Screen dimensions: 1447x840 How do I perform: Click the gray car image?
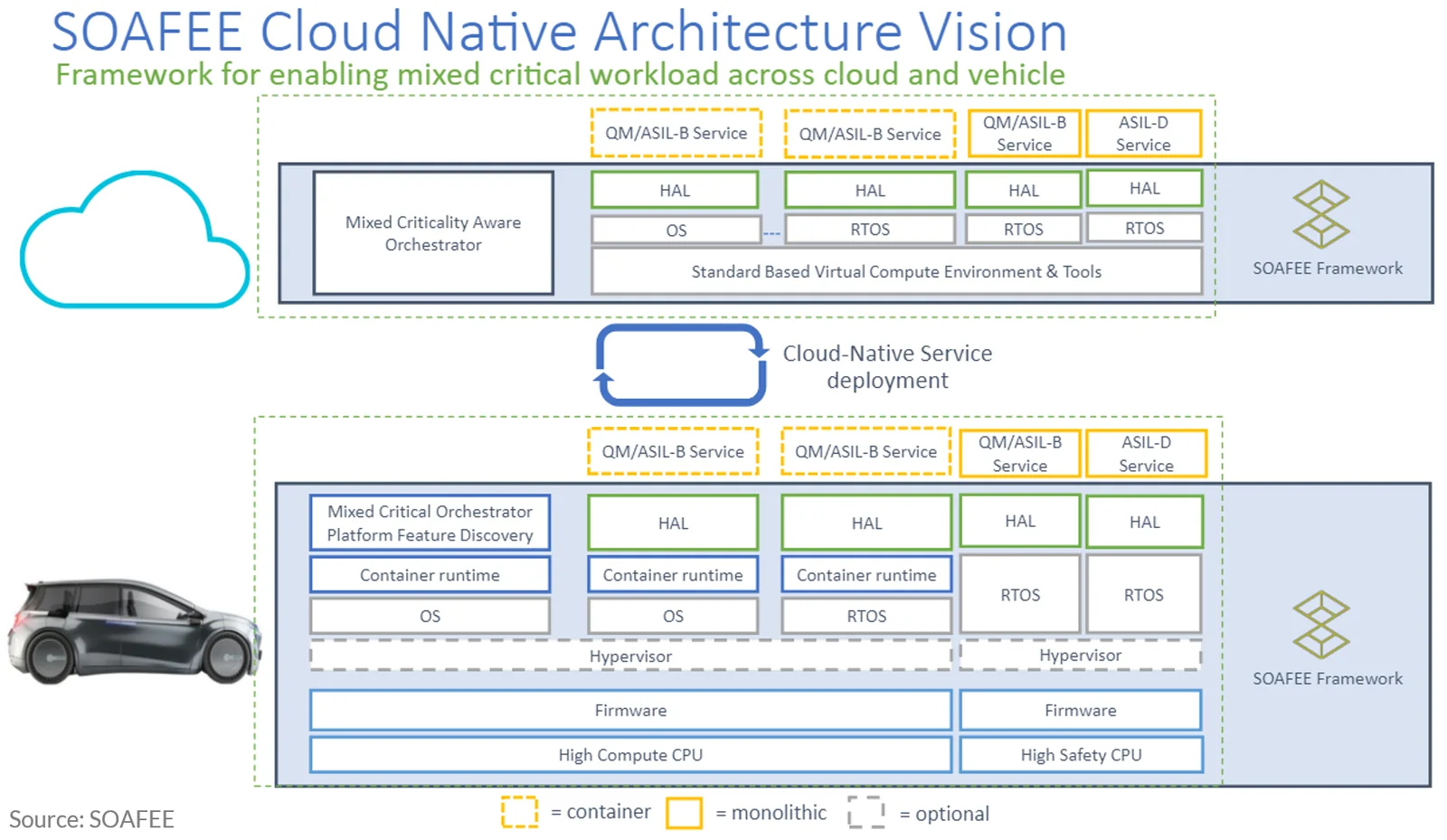click(135, 630)
